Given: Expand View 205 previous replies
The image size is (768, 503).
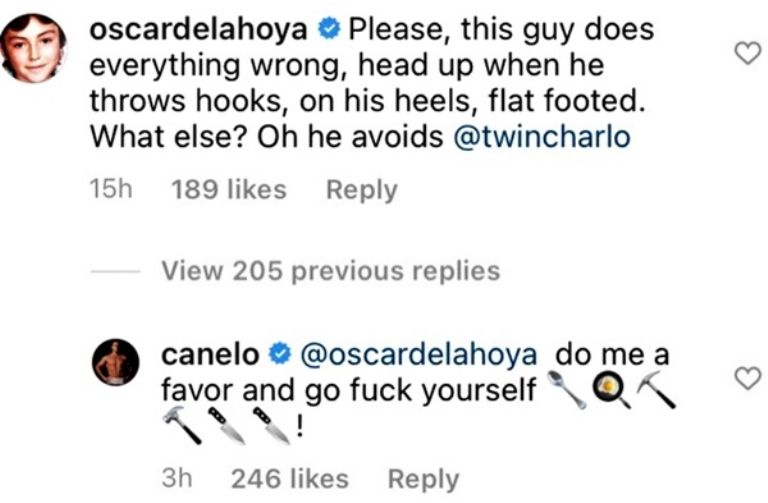Looking at the screenshot, I should 330,270.
